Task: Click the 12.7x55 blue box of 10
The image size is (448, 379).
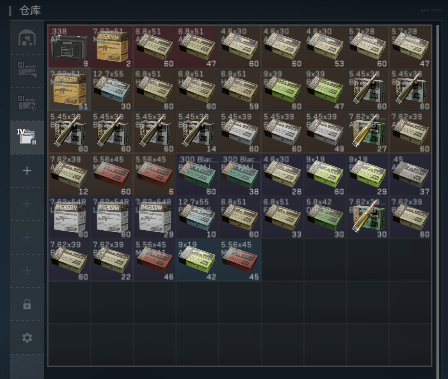Action: 197,217
